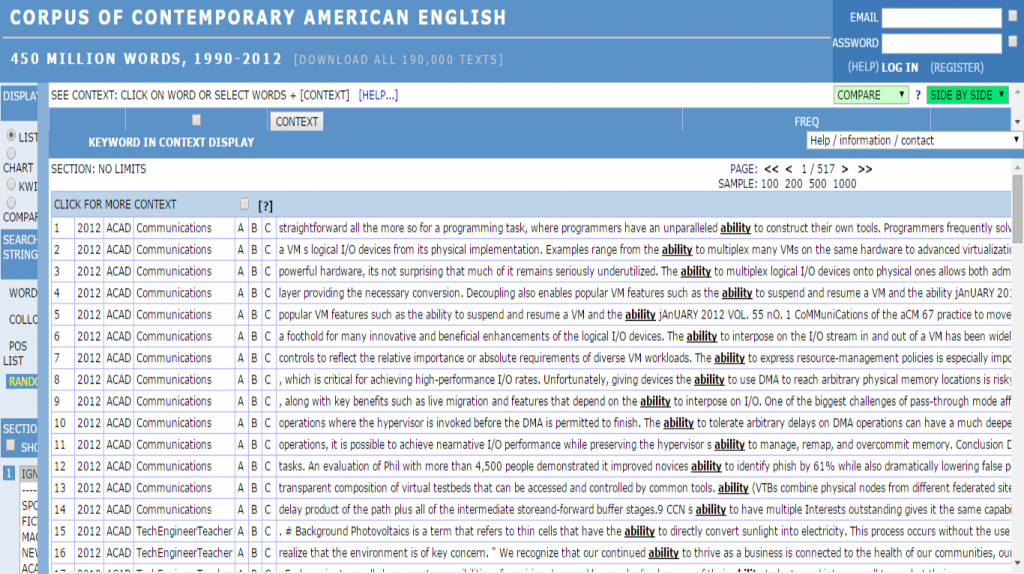Tick the checkbox beside CLICK FOR MORE CONTEXT

click(x=244, y=204)
